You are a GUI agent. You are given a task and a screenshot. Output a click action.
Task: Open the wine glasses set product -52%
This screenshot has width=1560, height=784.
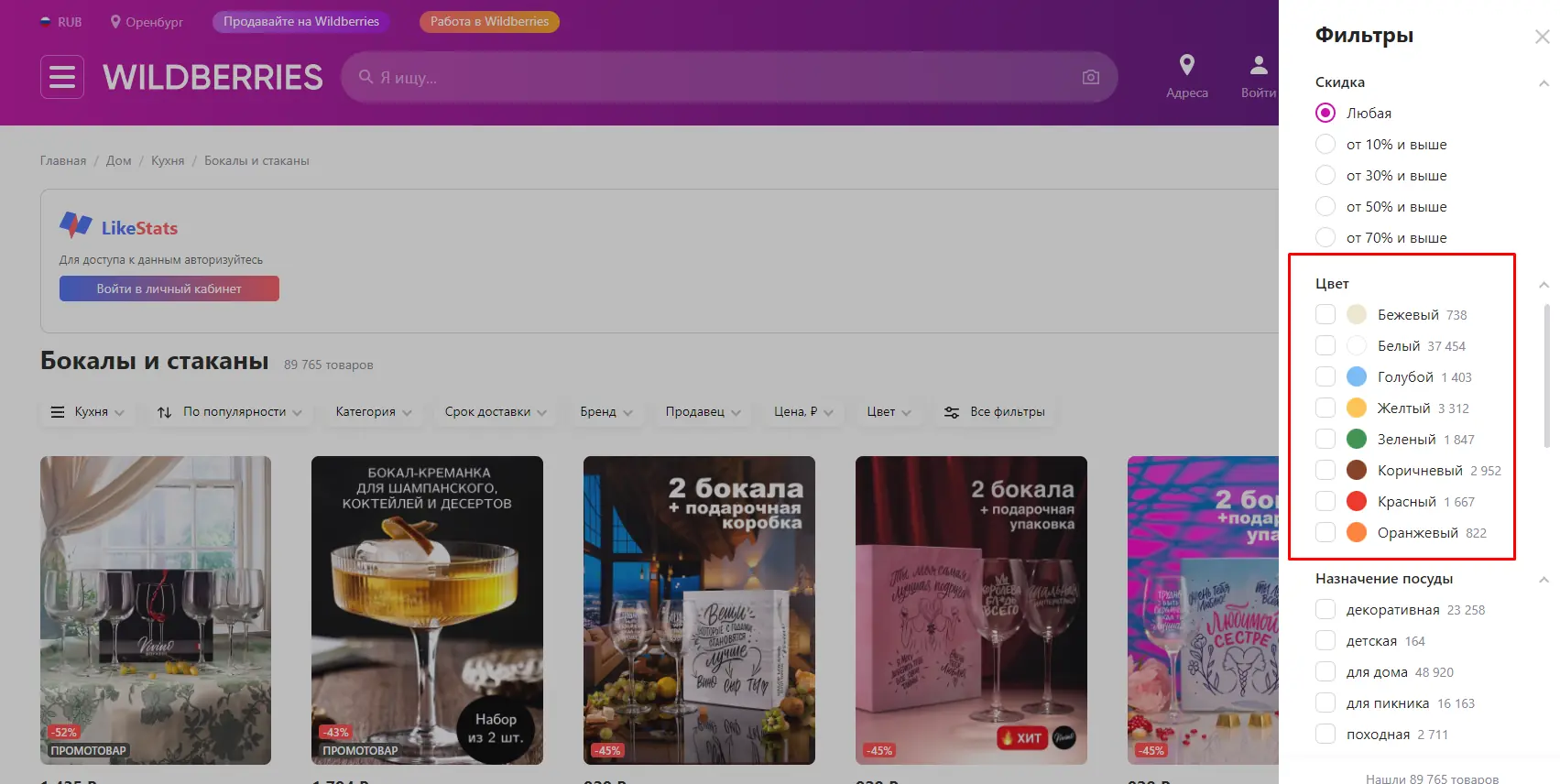click(x=156, y=610)
